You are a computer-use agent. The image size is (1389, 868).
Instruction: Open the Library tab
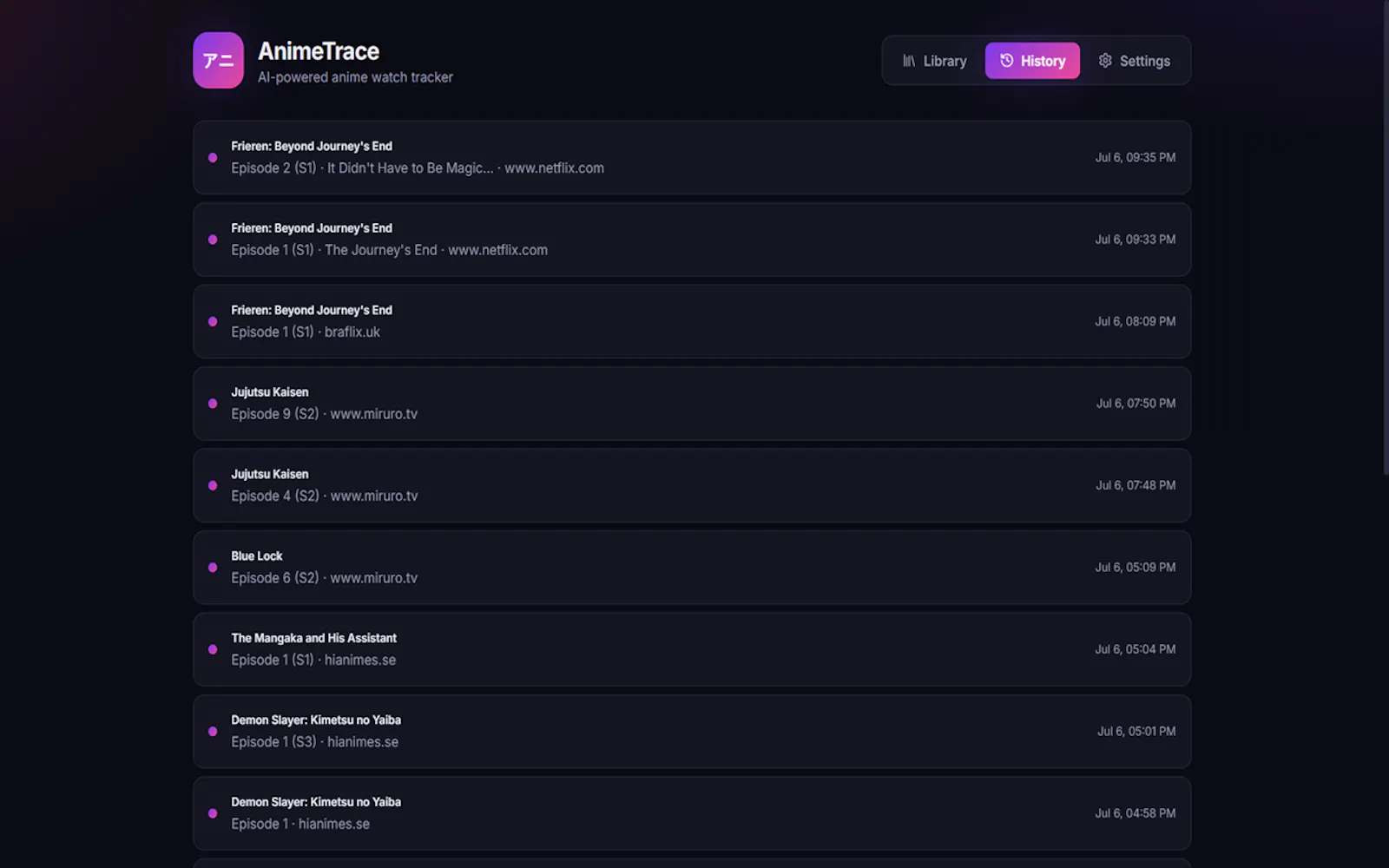click(934, 61)
